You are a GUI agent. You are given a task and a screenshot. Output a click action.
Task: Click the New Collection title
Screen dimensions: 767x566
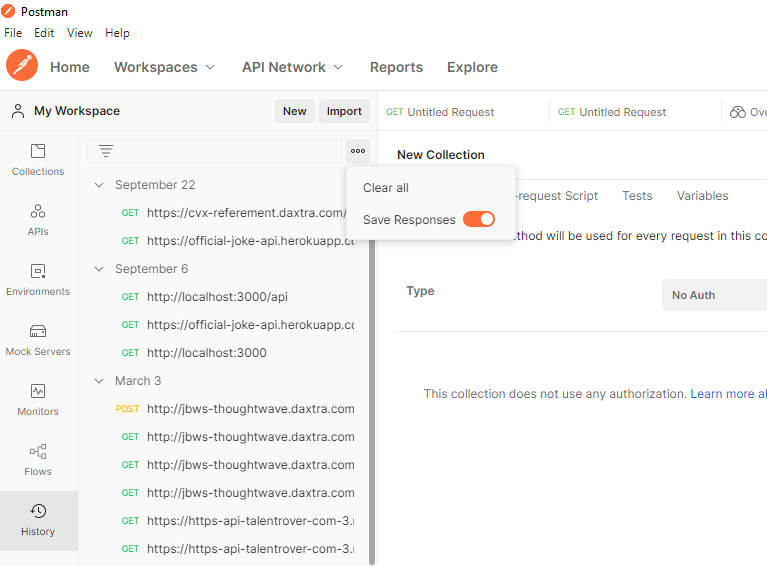click(441, 155)
